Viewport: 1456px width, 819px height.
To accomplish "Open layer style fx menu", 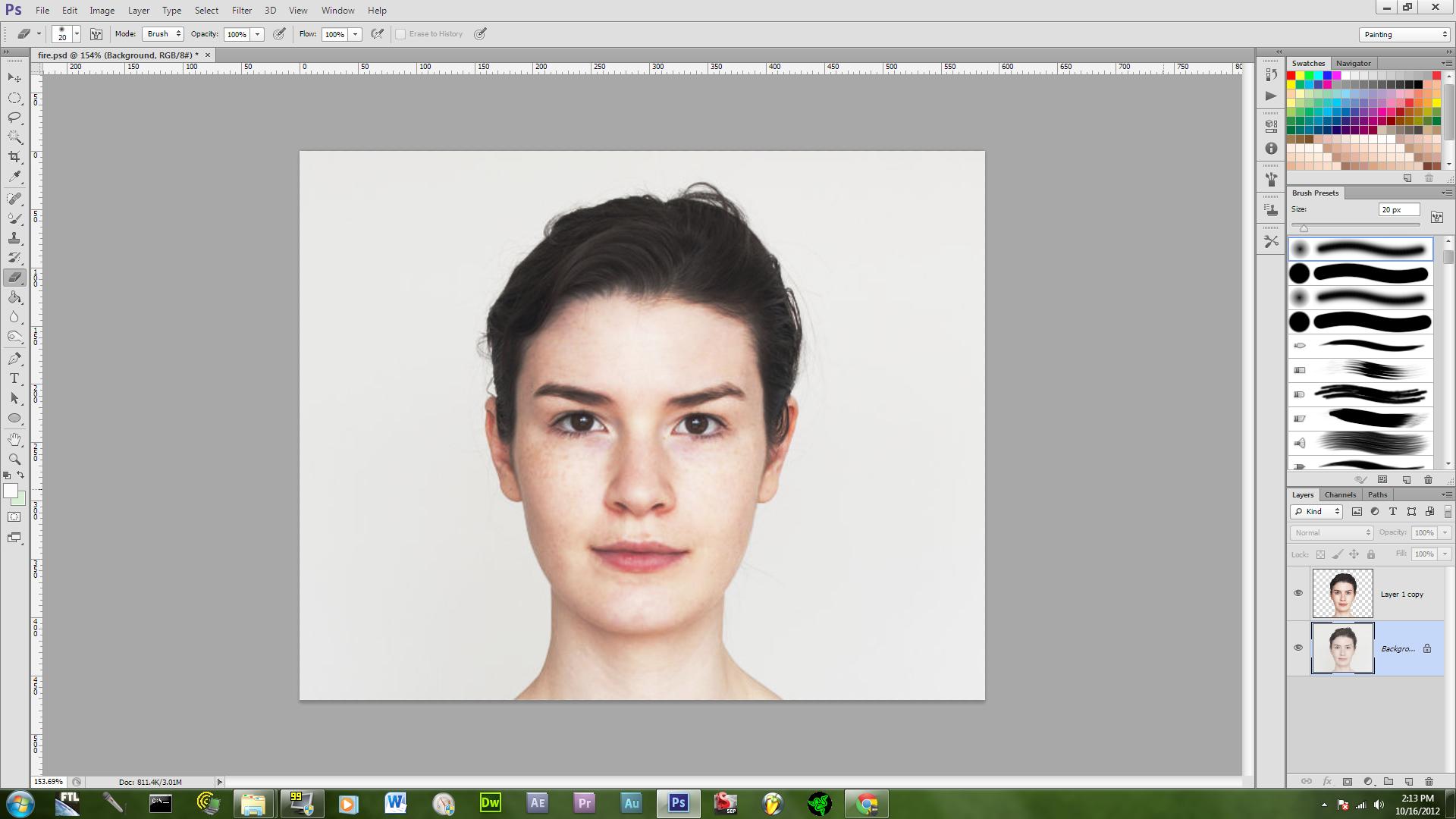I will (1327, 781).
